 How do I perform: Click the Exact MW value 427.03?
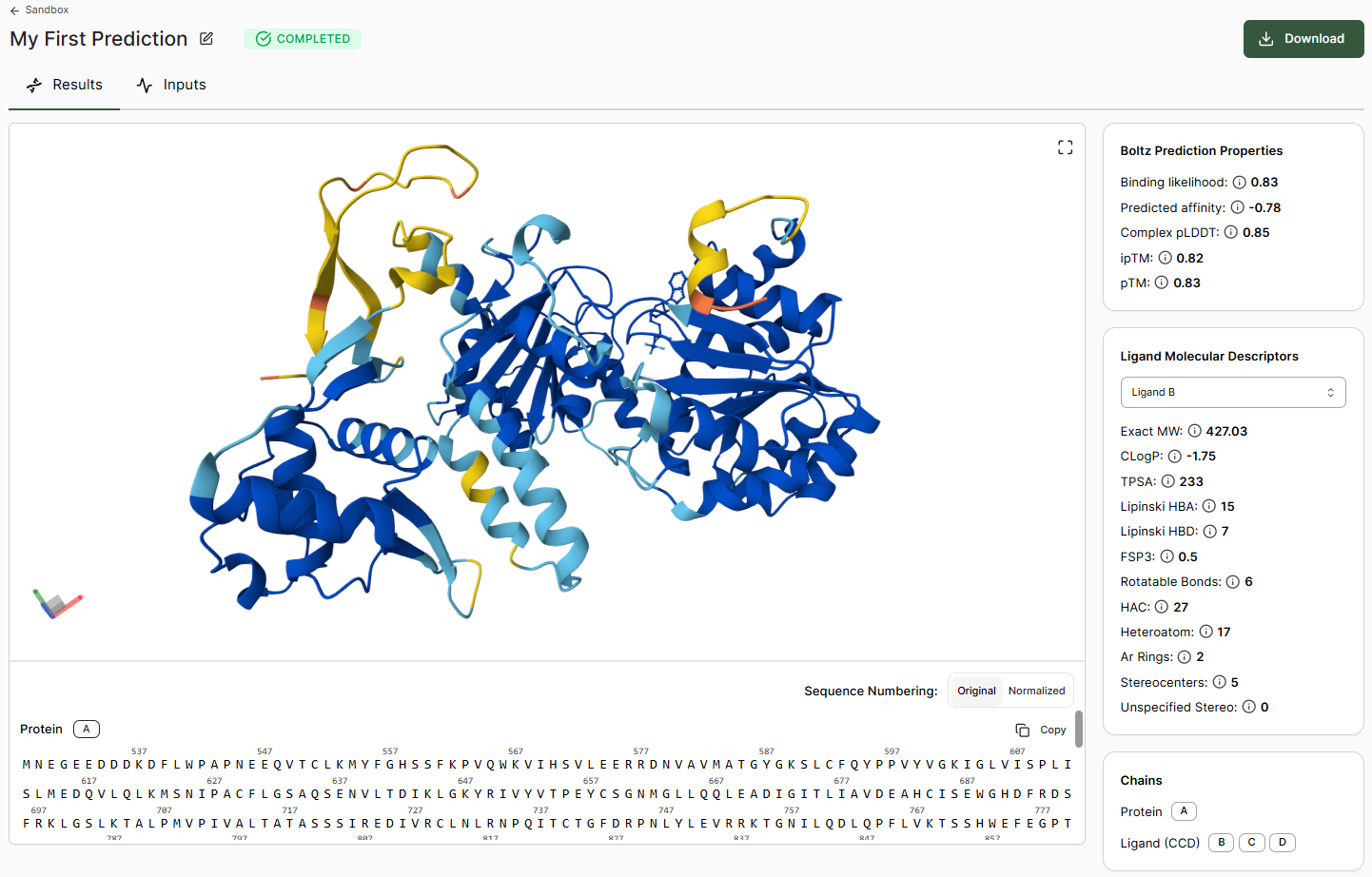(x=1226, y=431)
